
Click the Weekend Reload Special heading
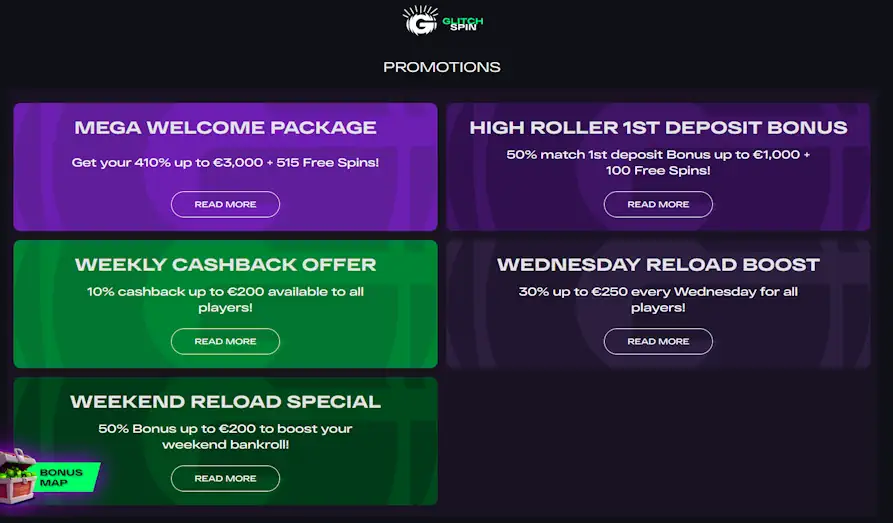(x=226, y=402)
